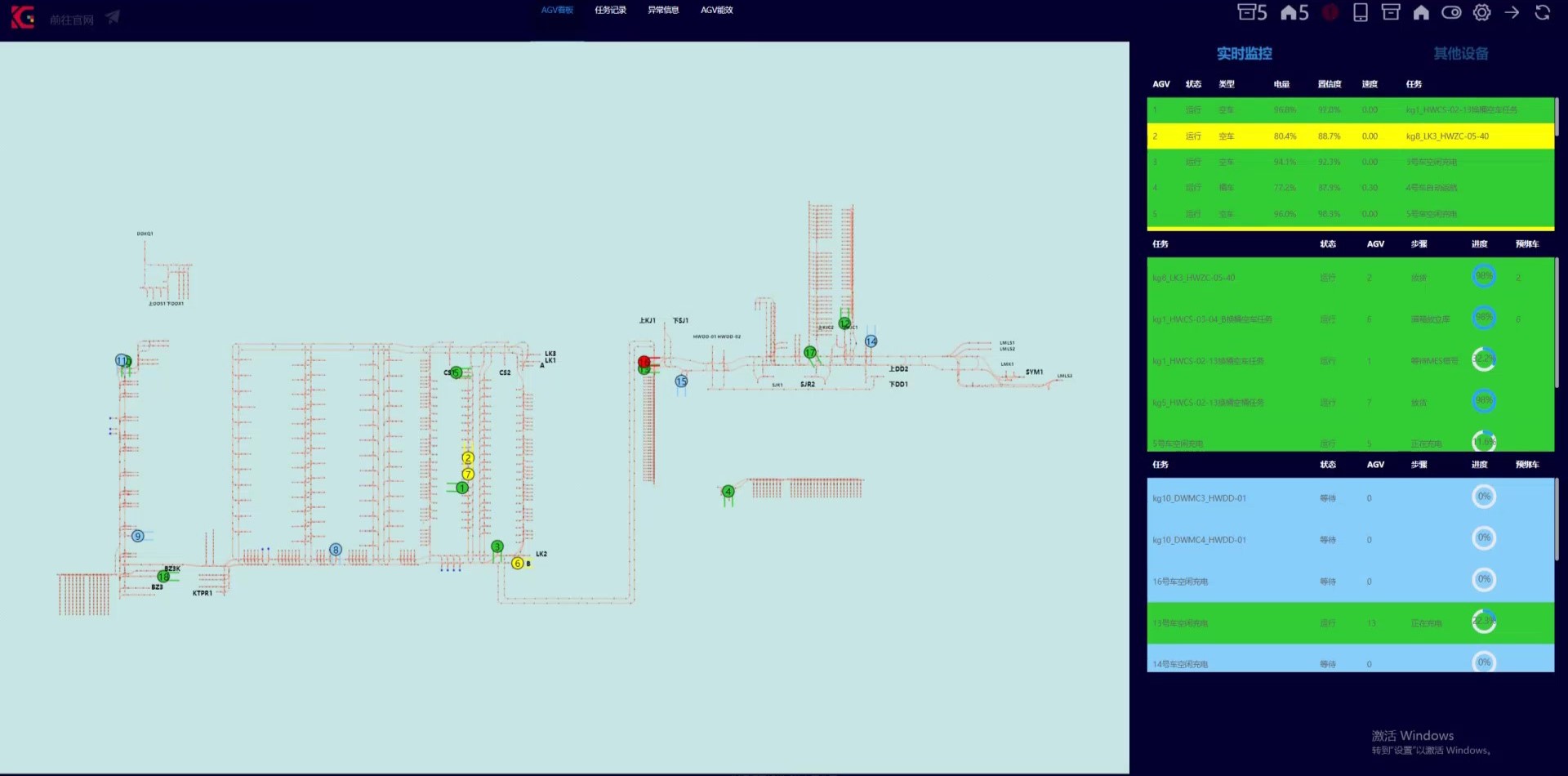
Task: Select the 其他设备 panel tab
Action: pos(1460,54)
